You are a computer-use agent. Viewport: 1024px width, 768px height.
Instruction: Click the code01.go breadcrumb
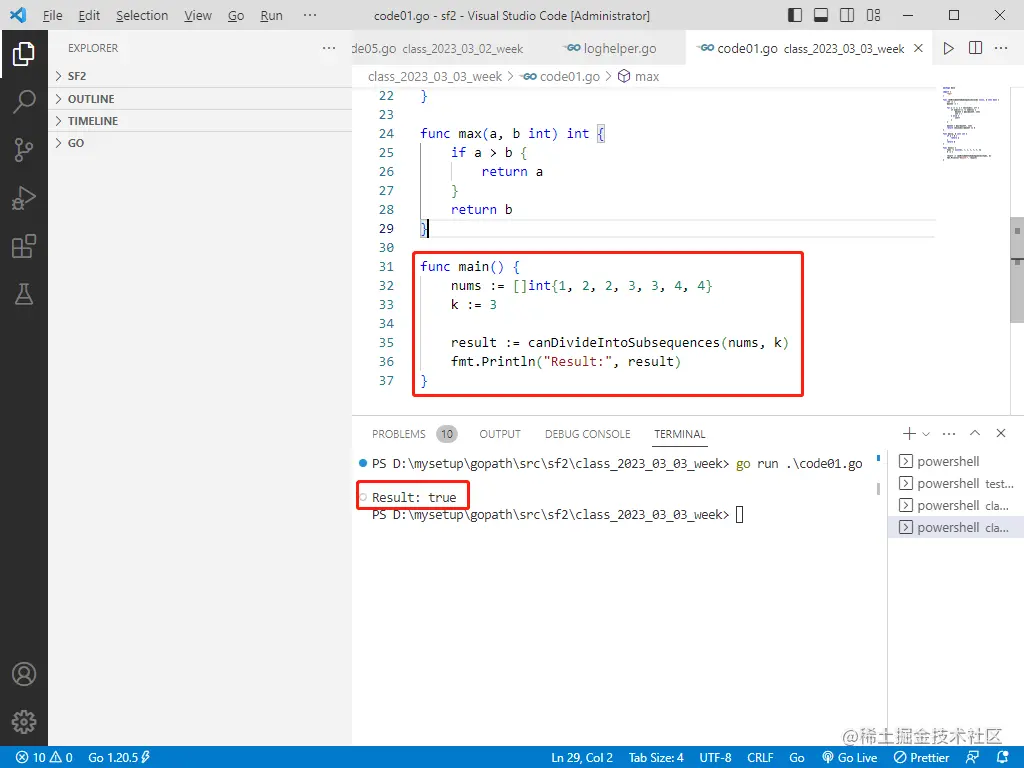pyautogui.click(x=561, y=76)
